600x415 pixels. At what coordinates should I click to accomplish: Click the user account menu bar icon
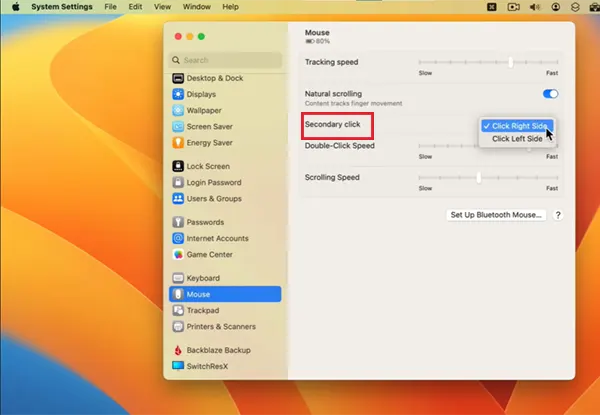pyautogui.click(x=556, y=7)
